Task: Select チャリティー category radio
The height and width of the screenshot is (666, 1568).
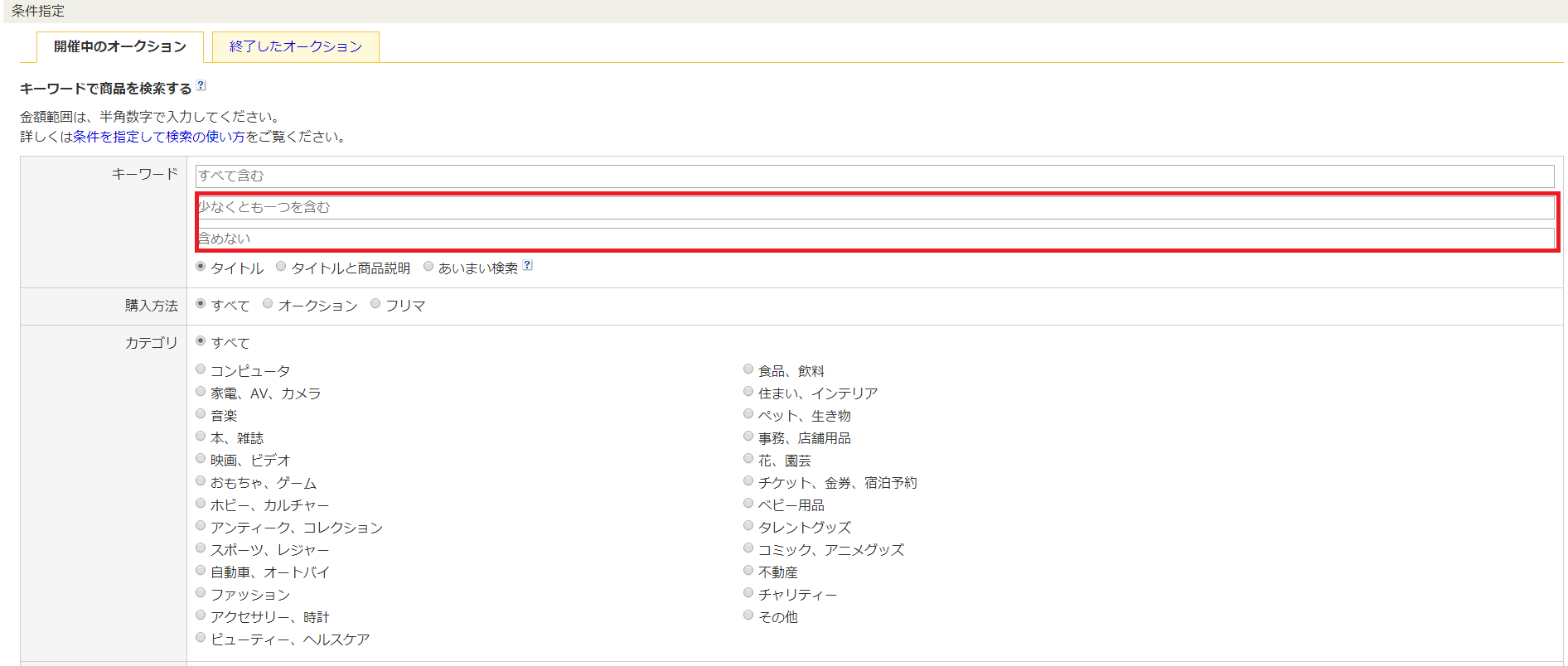Action: (748, 593)
